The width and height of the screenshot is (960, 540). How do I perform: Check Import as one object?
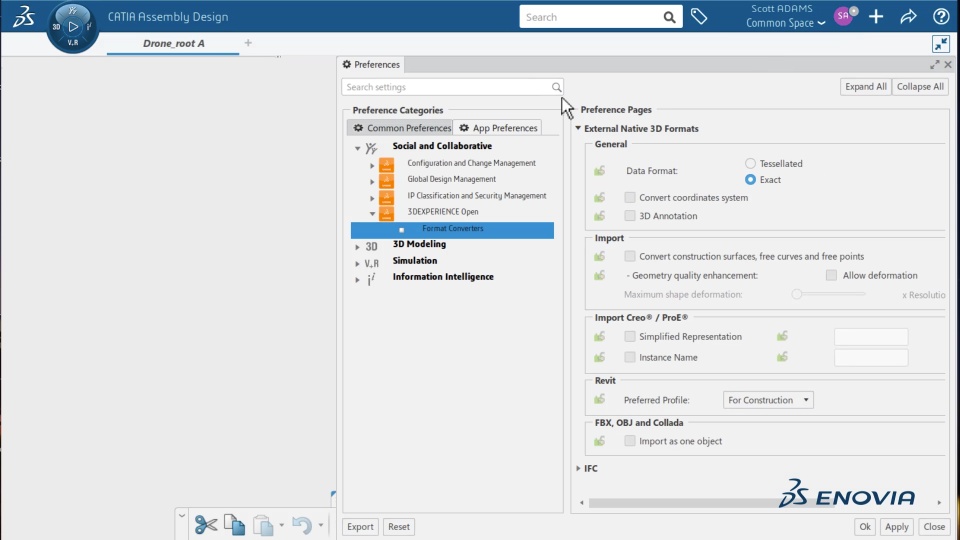(x=629, y=441)
